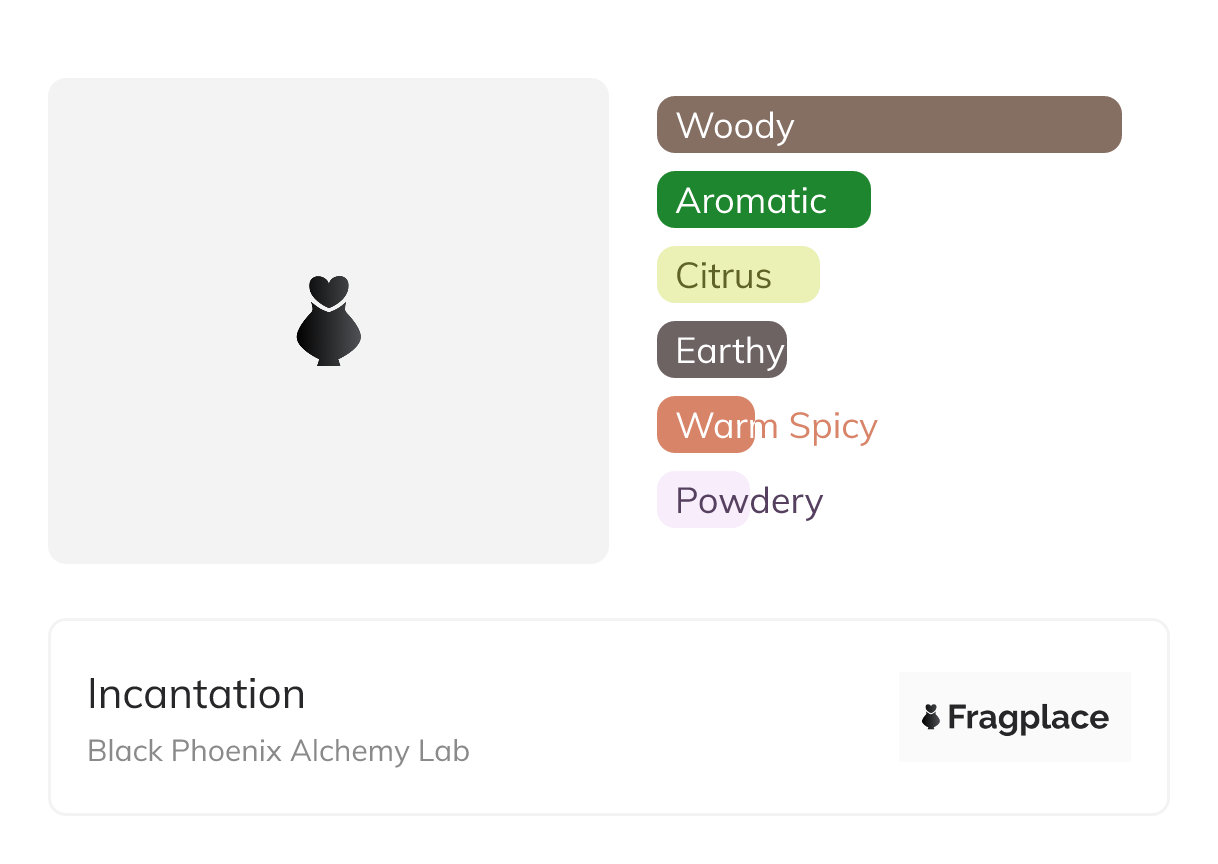The image size is (1218, 864).
Task: Select the brown Woody accord bar
Action: coord(960,125)
